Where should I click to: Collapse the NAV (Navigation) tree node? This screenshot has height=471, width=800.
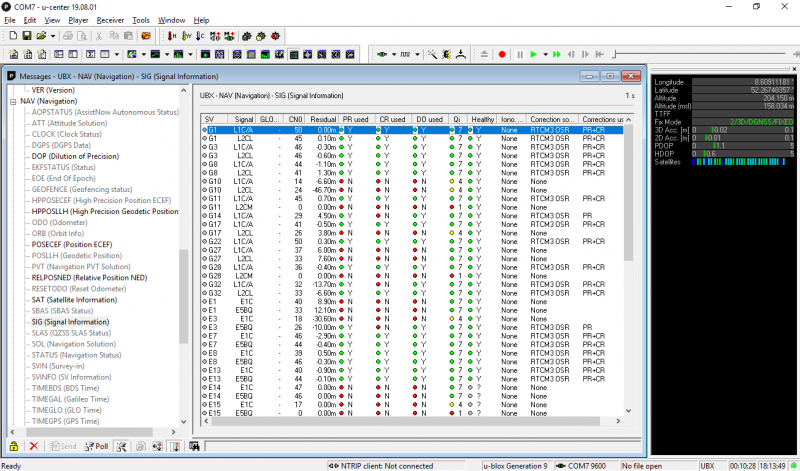[x=13, y=101]
